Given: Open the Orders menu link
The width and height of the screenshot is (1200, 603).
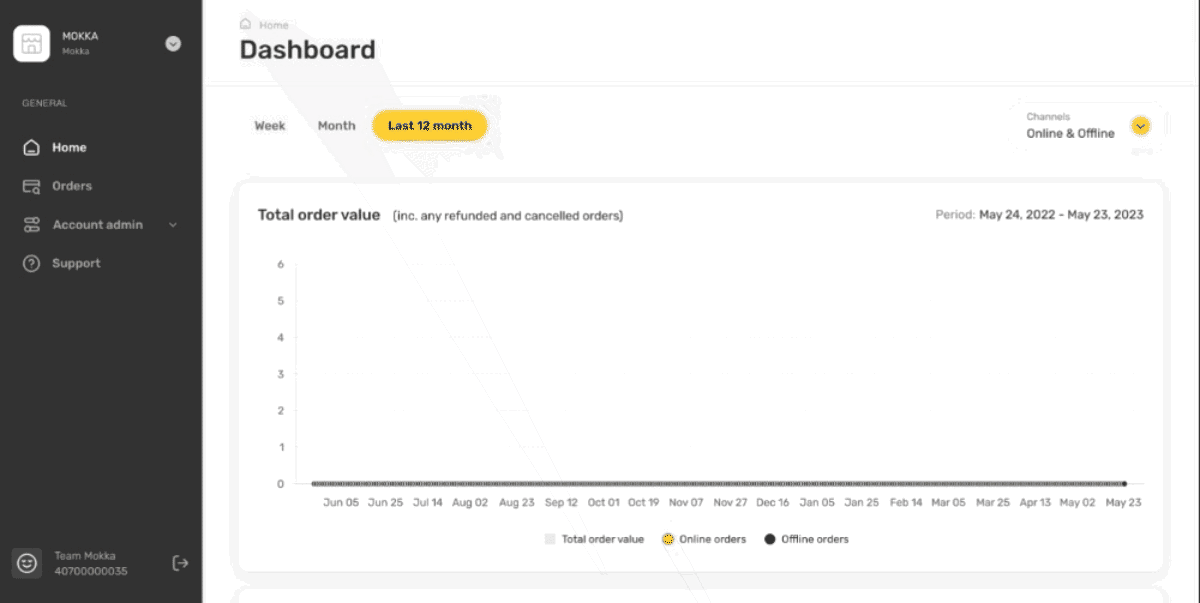Looking at the screenshot, I should pos(72,186).
